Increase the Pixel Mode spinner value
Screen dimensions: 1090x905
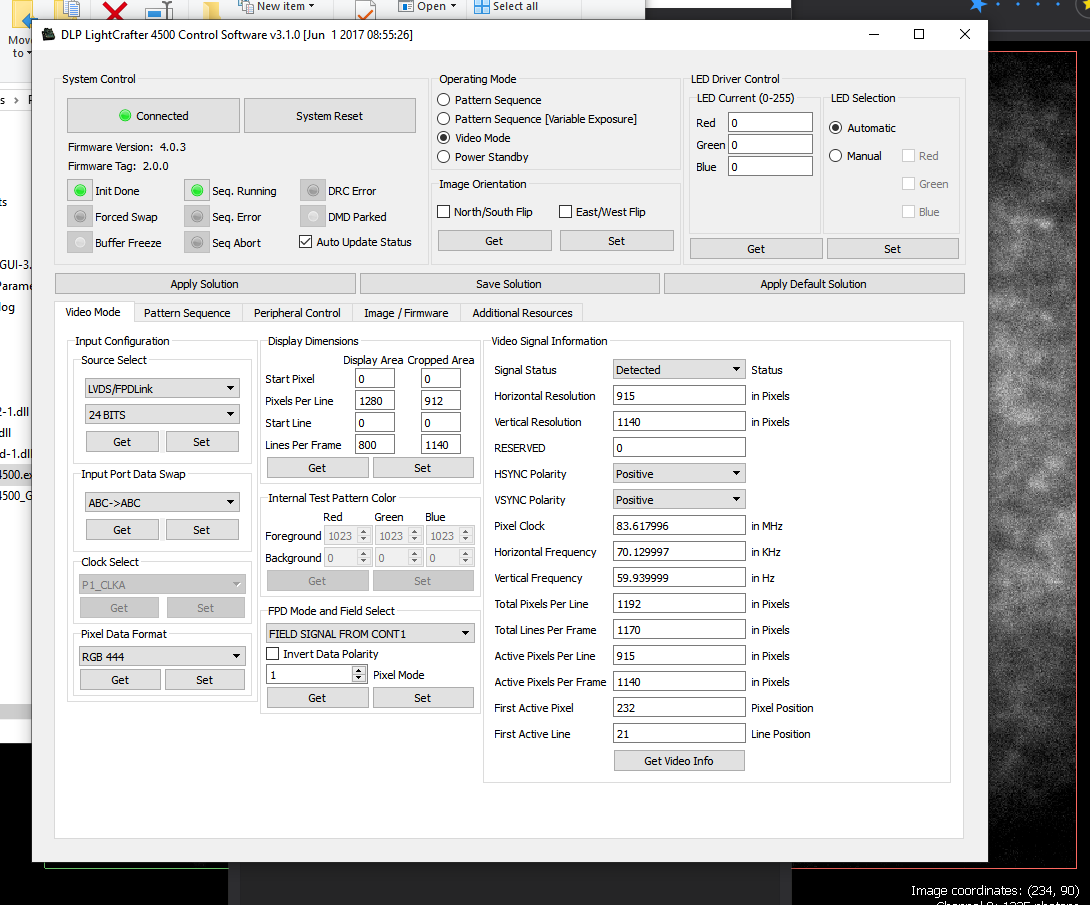359,670
